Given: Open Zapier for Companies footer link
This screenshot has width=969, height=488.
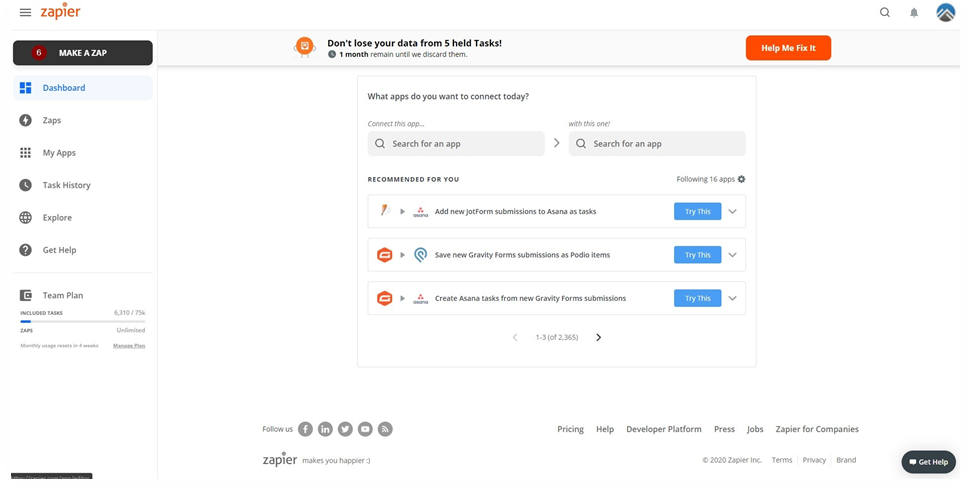Looking at the screenshot, I should (x=817, y=429).
